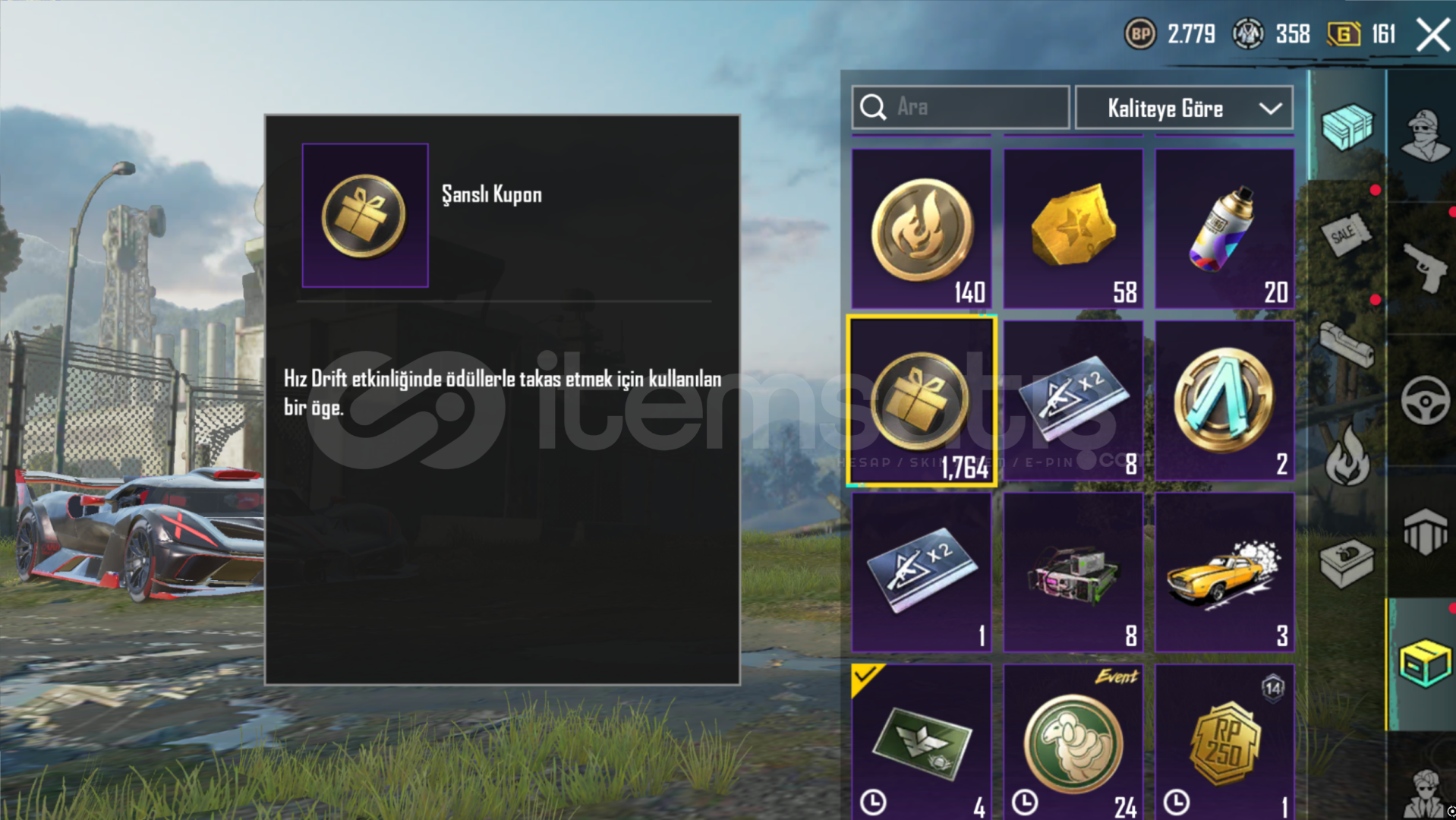The height and width of the screenshot is (820, 1456).
Task: Select the Şanslı Kupon item with 1,764
Action: pyautogui.click(x=922, y=401)
